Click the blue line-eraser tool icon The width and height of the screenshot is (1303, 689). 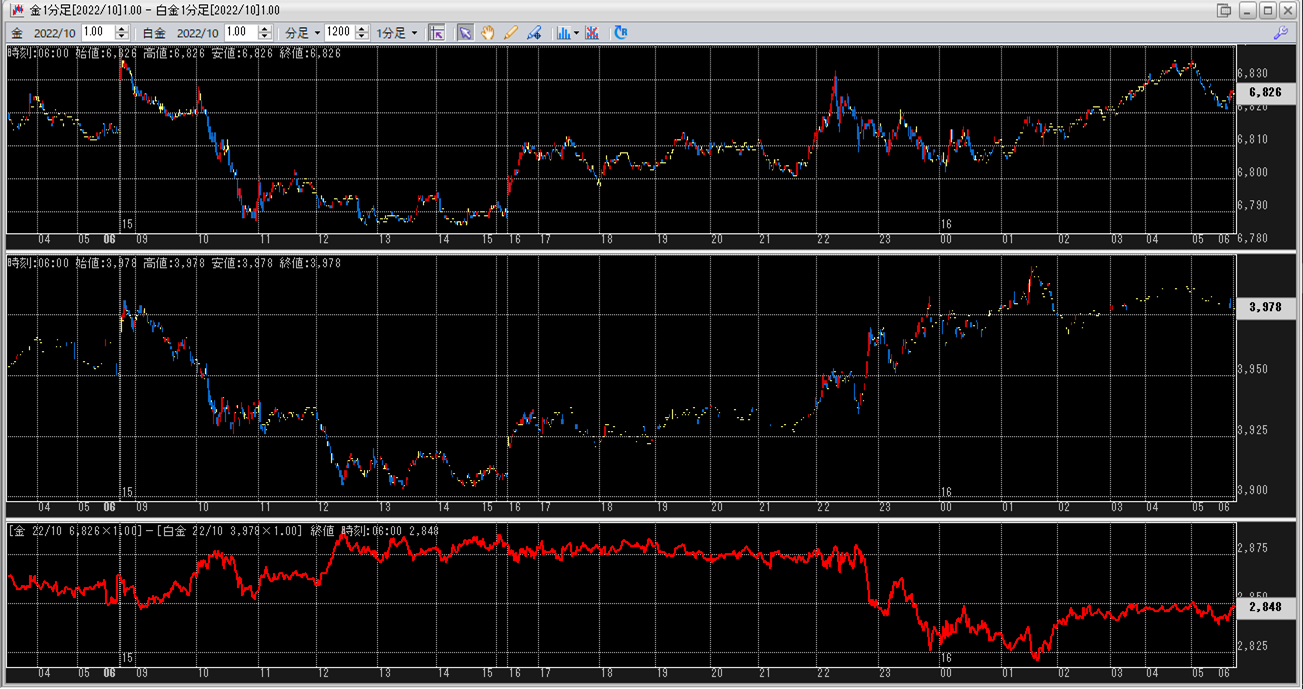tap(535, 32)
